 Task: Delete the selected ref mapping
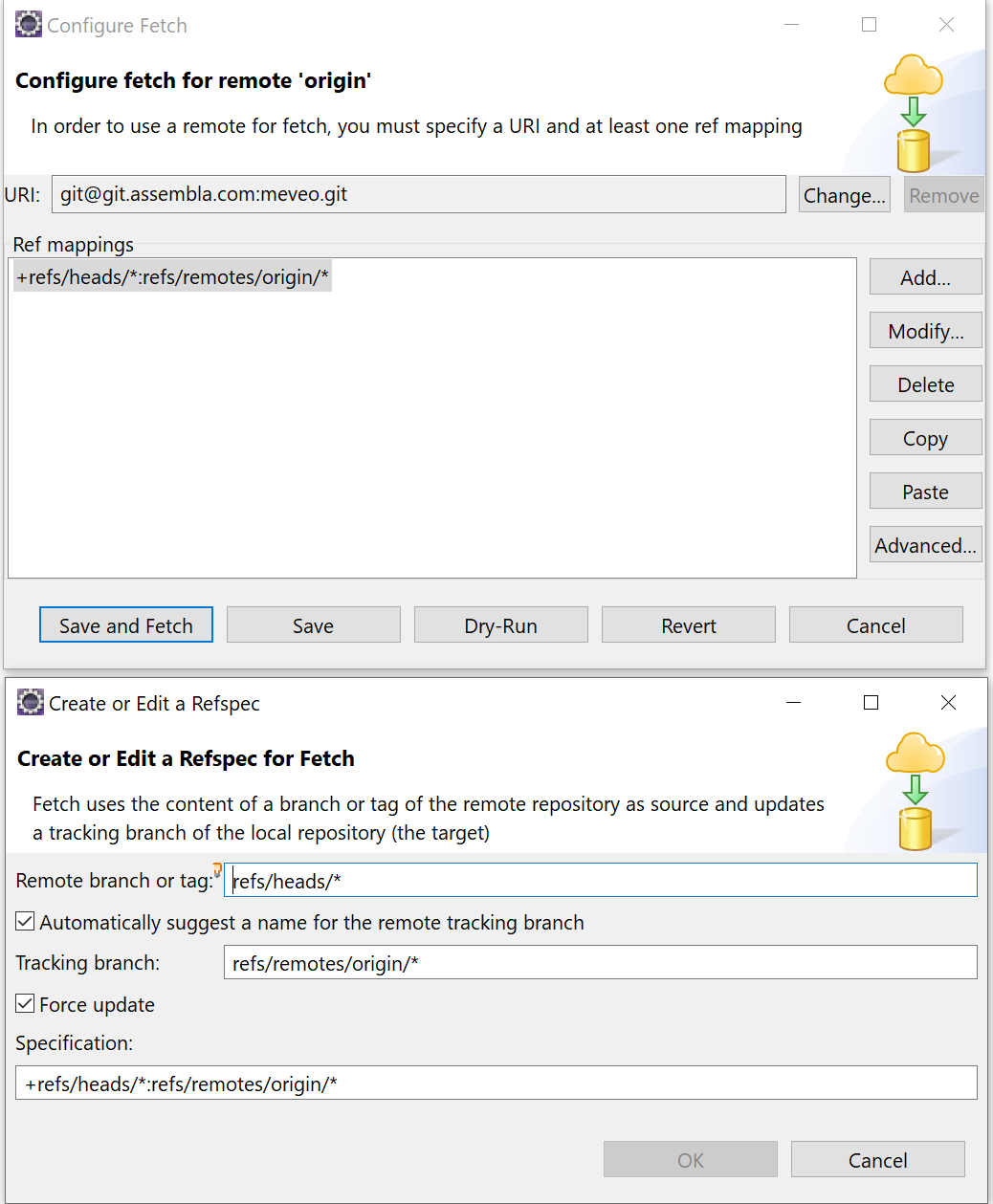click(x=924, y=383)
